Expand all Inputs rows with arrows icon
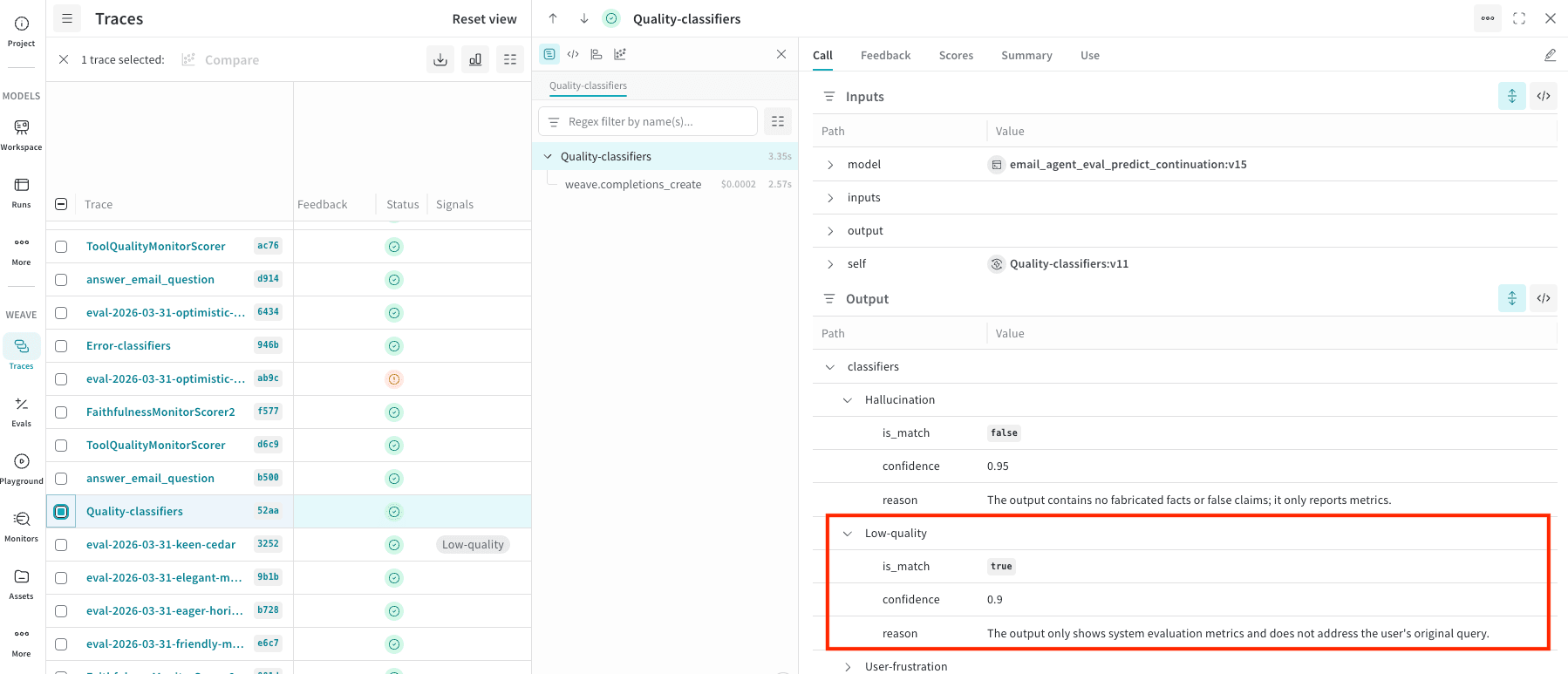The width and height of the screenshot is (1568, 674). (x=1512, y=96)
